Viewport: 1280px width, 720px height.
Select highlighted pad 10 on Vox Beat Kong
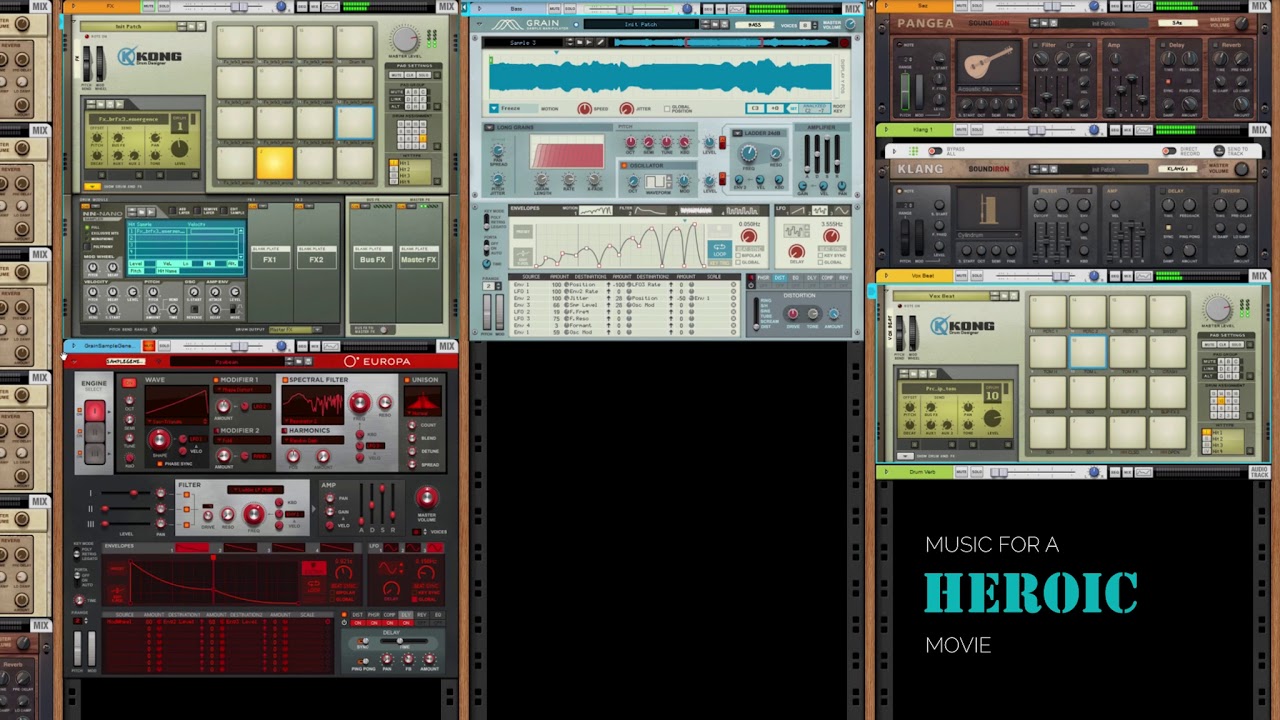pos(1088,352)
